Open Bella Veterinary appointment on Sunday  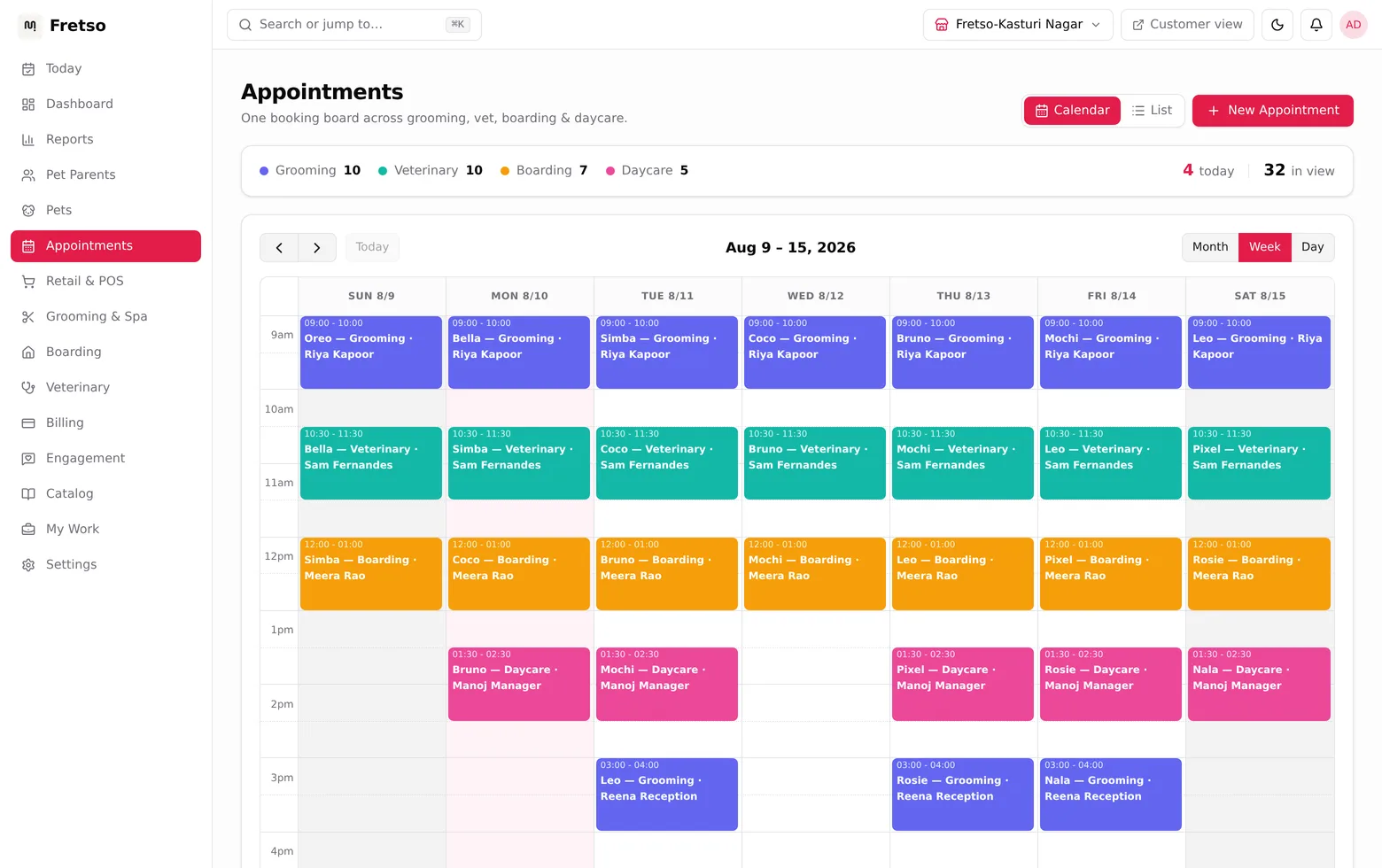[x=371, y=463]
